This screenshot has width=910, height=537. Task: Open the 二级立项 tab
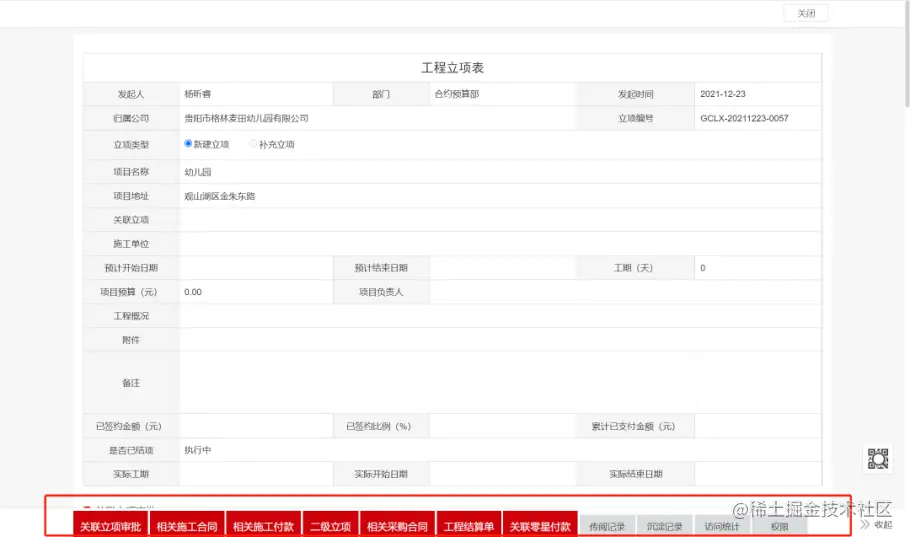click(330, 526)
